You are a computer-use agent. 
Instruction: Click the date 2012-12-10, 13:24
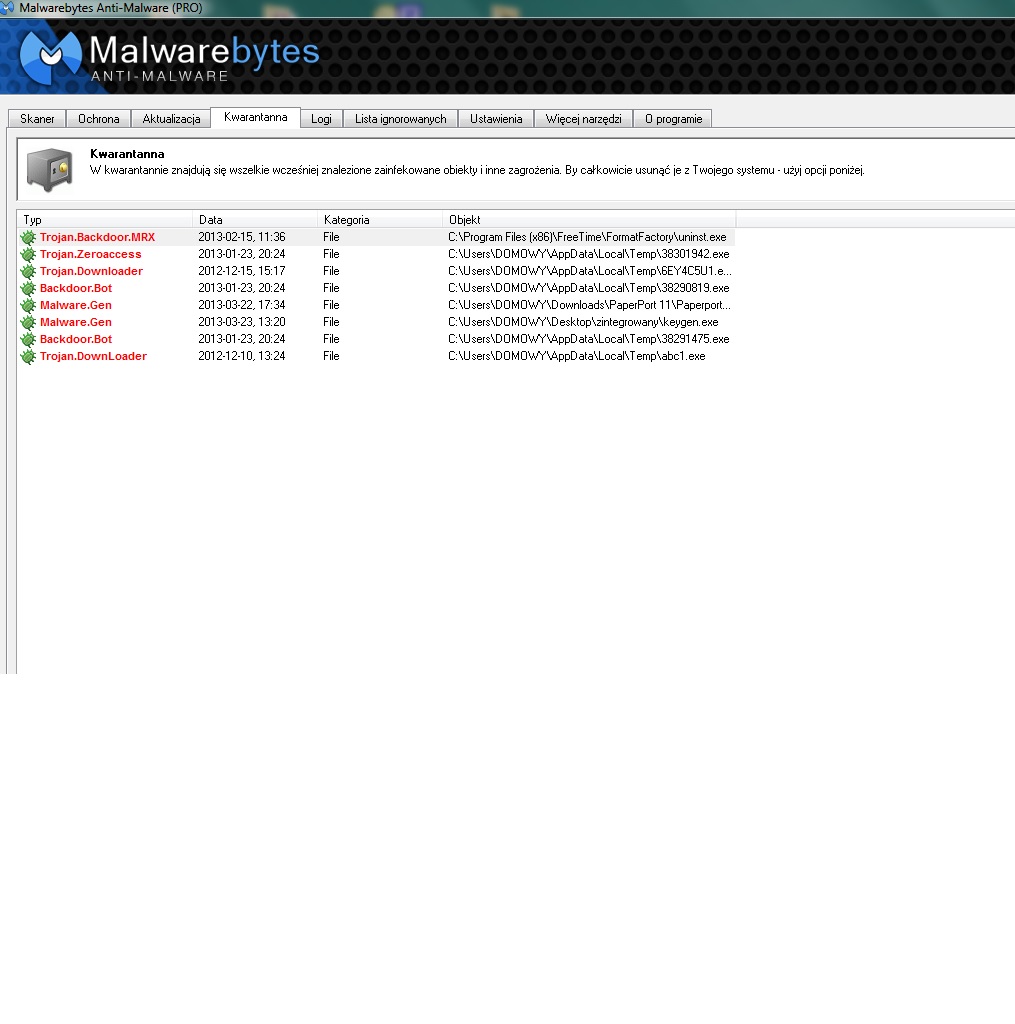(x=242, y=356)
